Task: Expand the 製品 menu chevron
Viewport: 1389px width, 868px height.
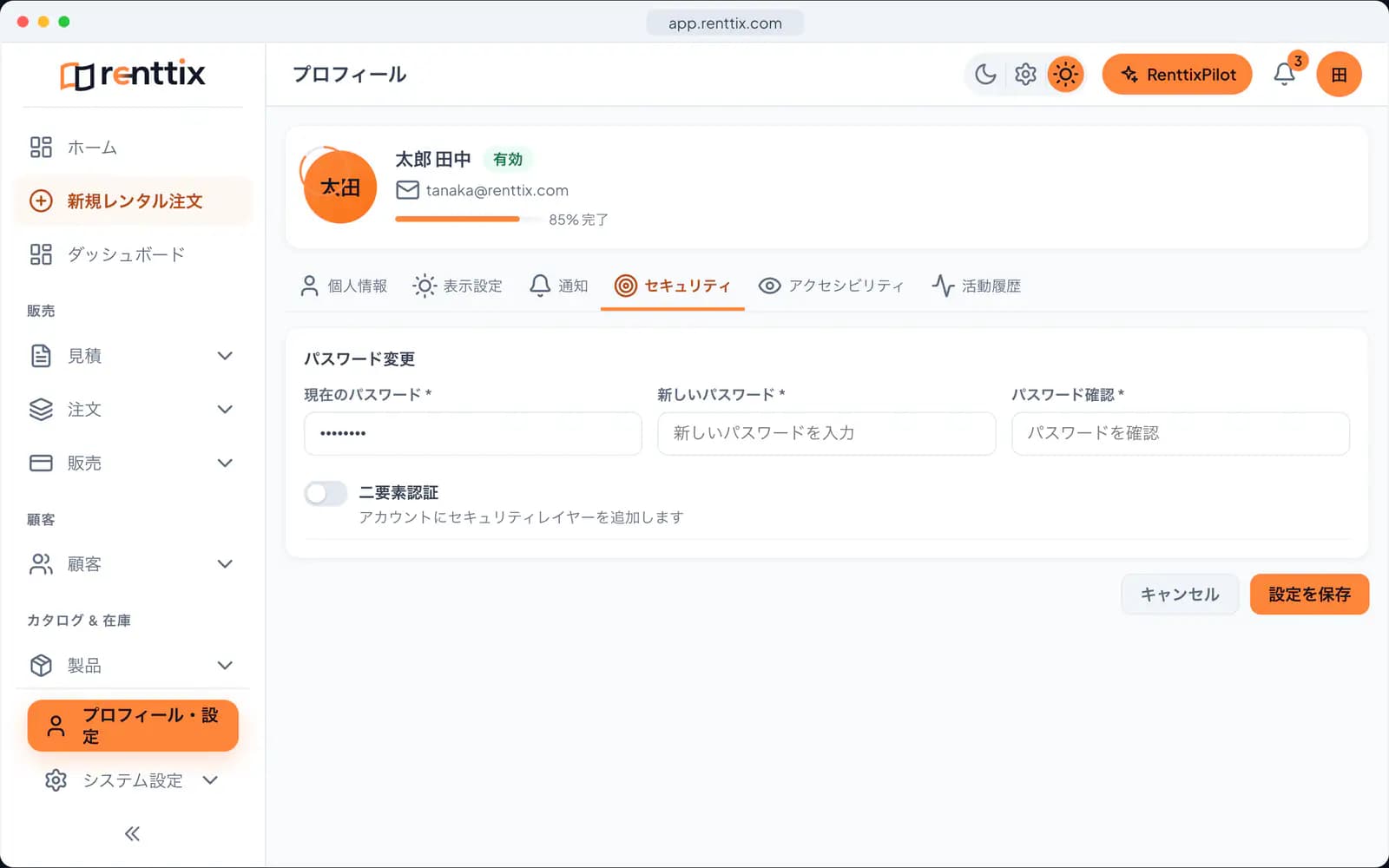Action: click(225, 666)
